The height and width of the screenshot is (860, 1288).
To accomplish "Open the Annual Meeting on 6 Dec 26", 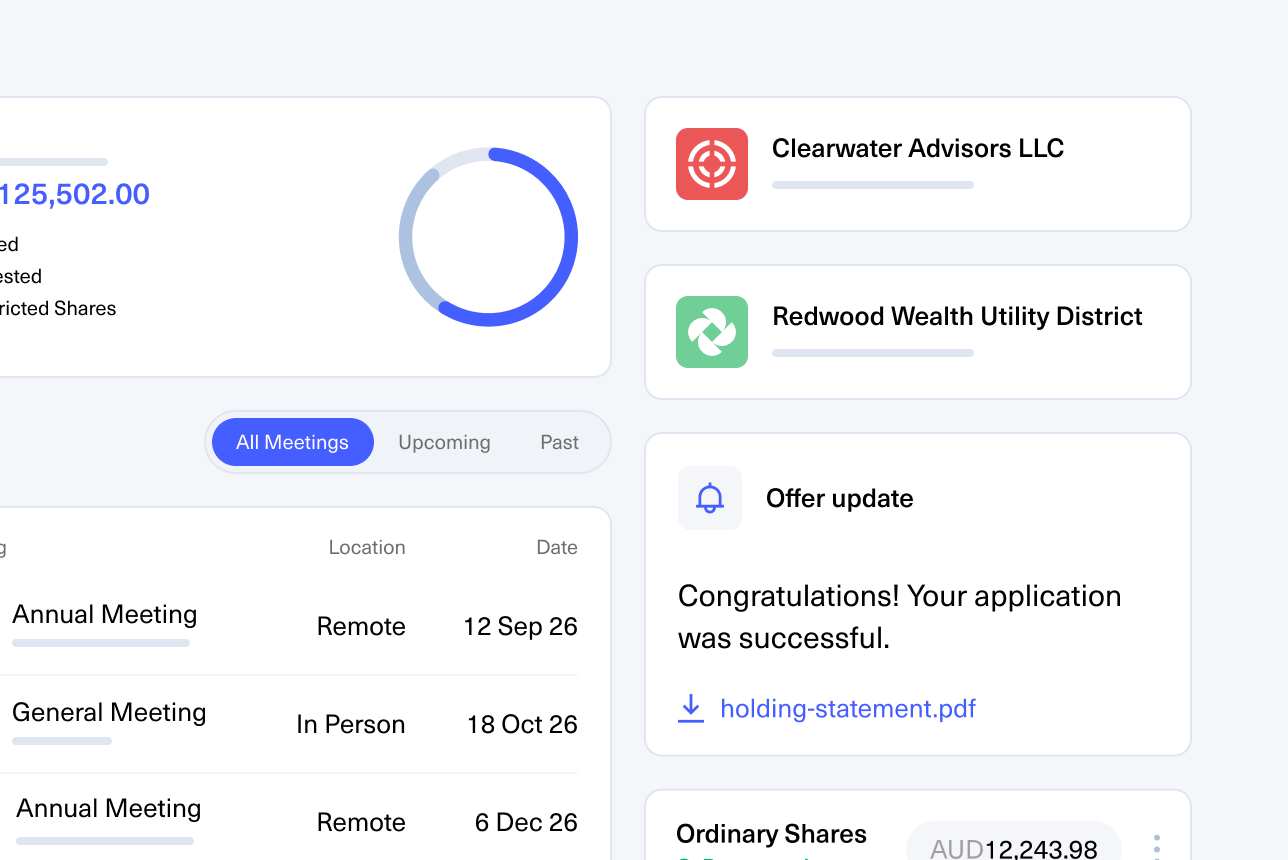I will click(x=289, y=822).
